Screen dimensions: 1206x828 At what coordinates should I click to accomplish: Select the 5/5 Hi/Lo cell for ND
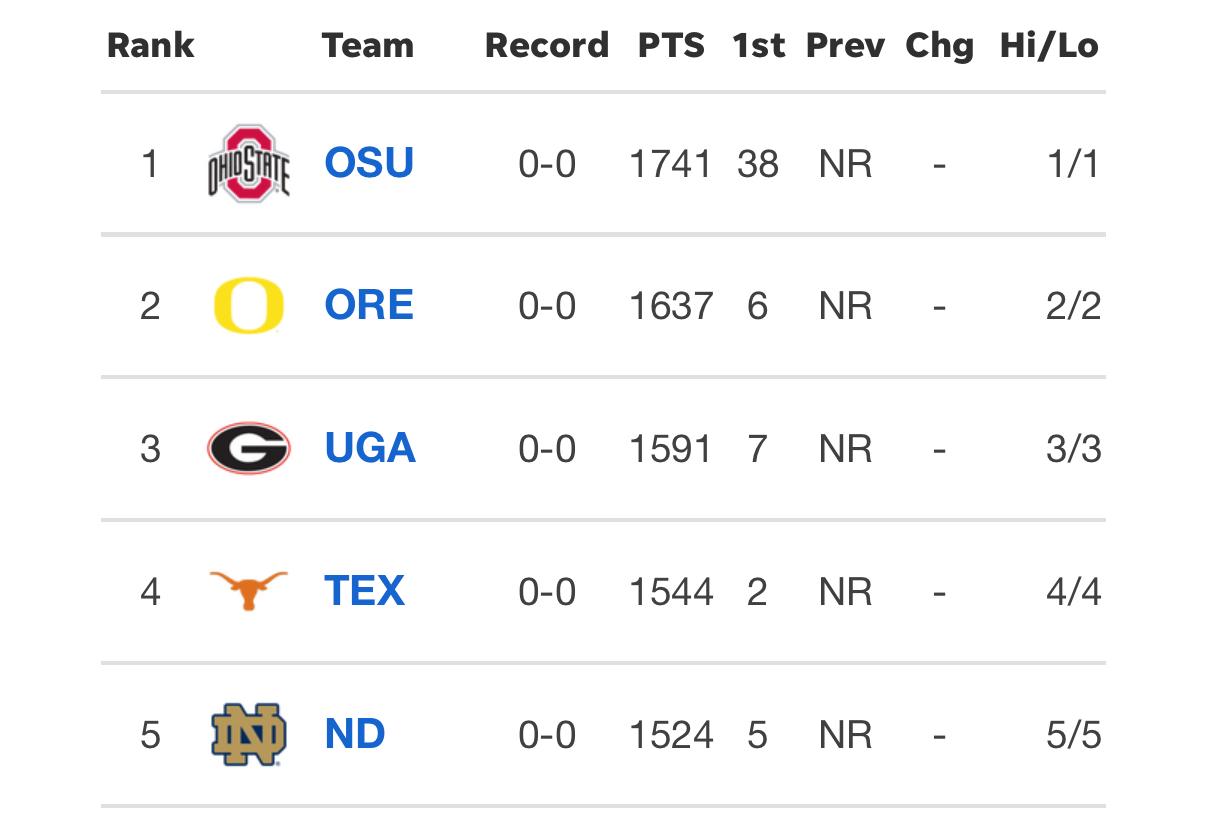(x=1074, y=735)
